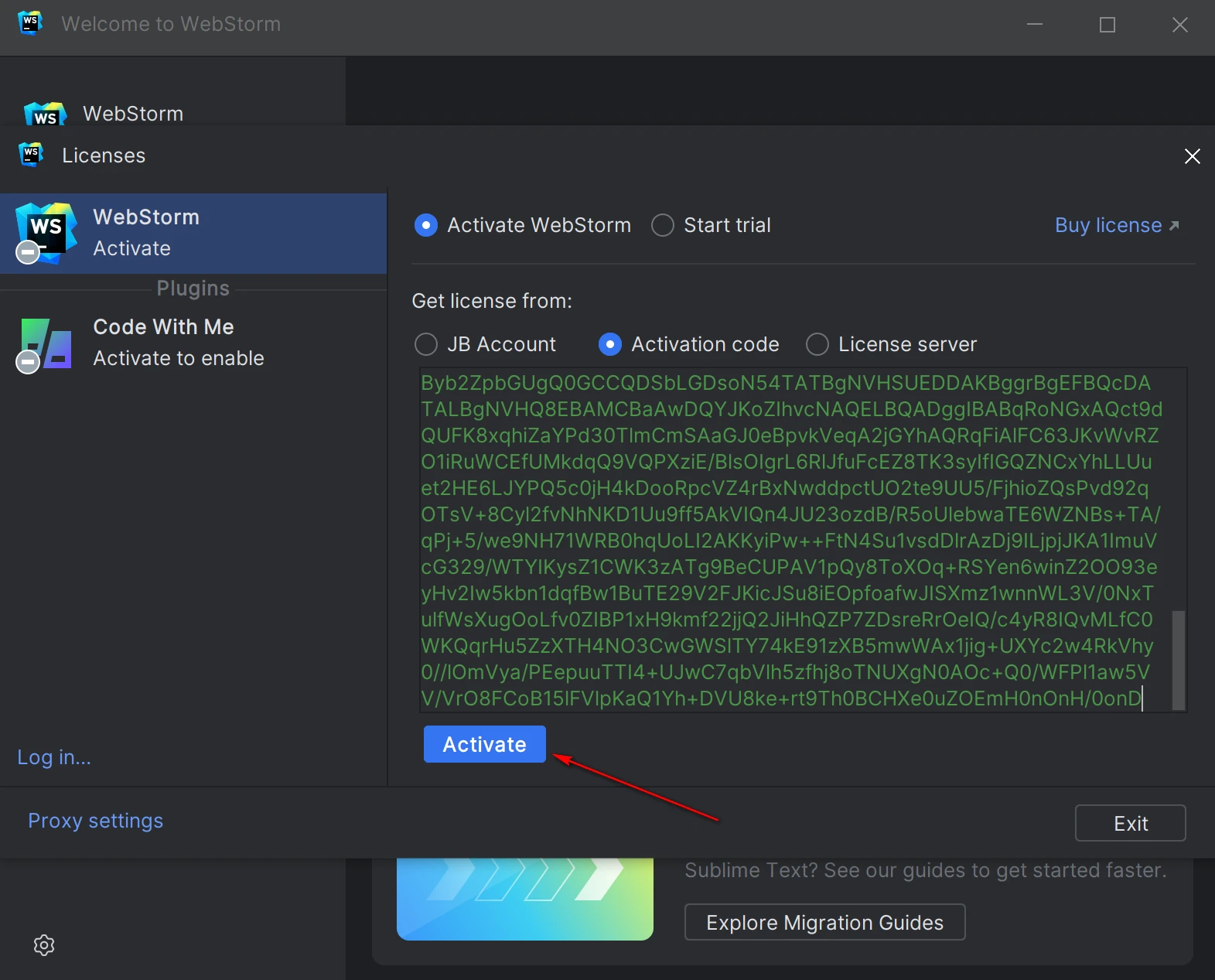Select the Activation code radio option

click(610, 344)
